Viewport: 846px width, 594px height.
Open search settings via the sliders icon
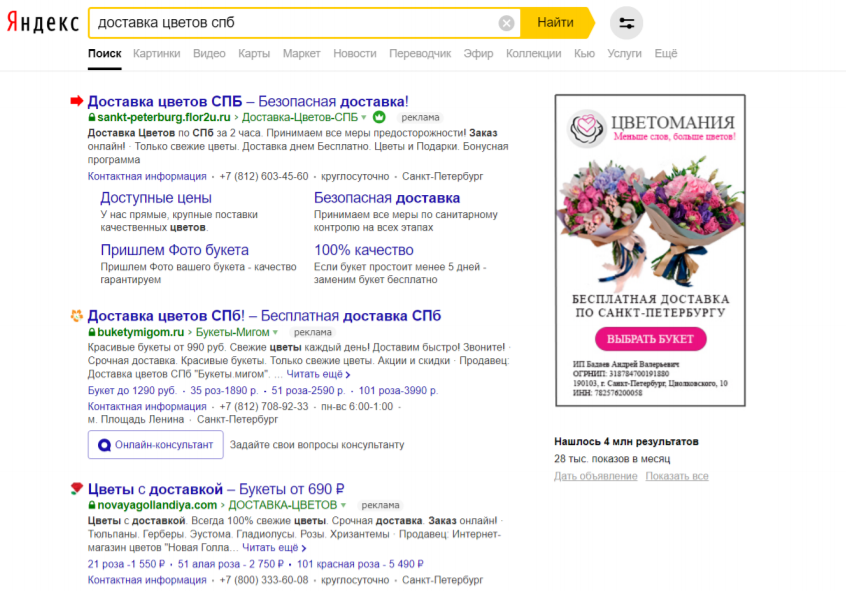click(626, 23)
